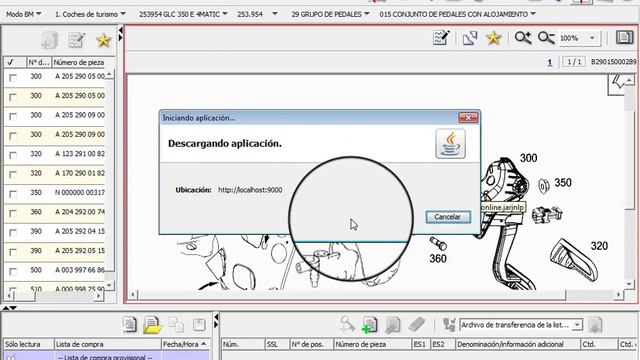Click the add-parts icon above parts list

click(49, 40)
